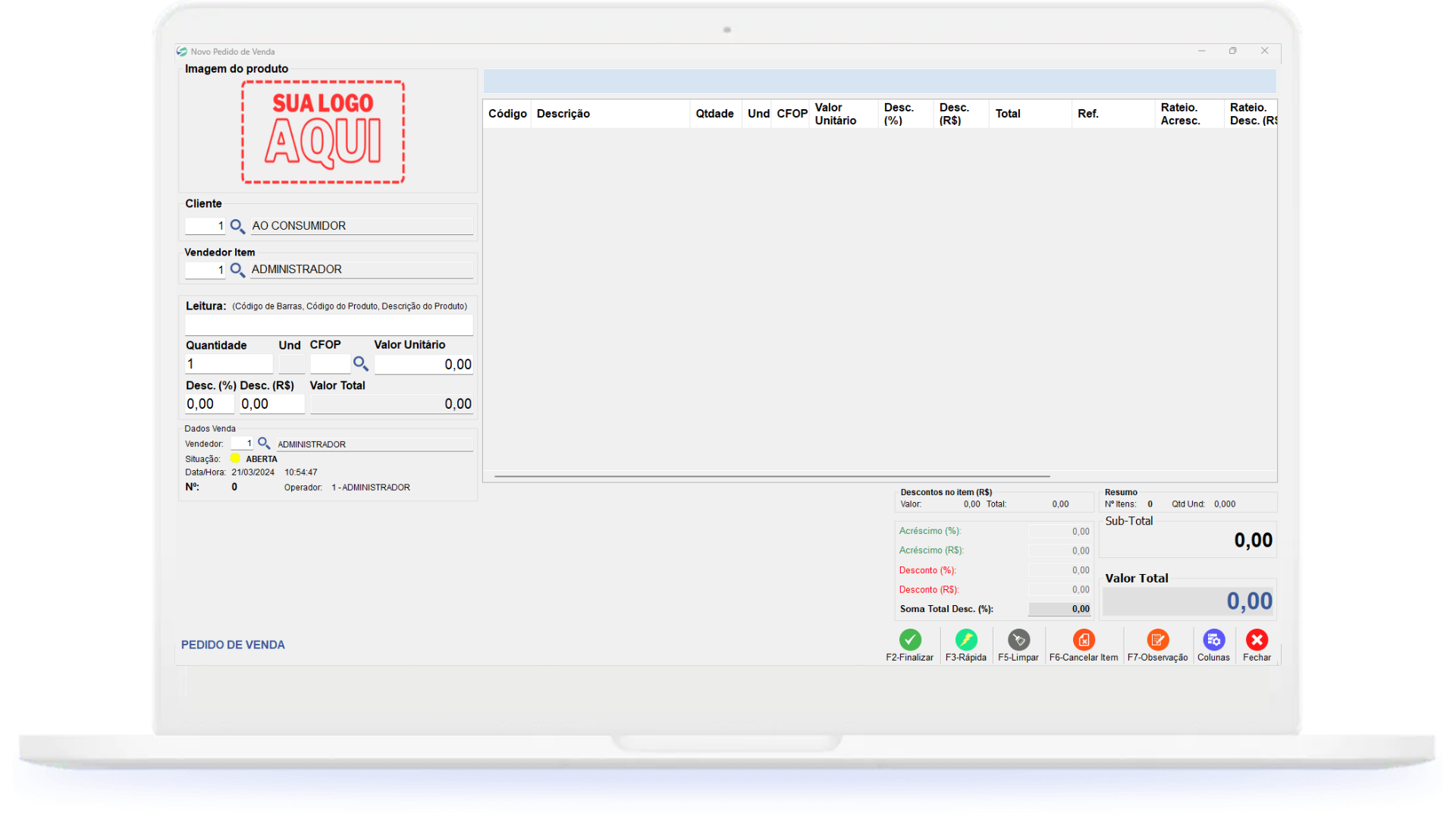Click the Código column header
The image size is (1456, 819).
[507, 114]
